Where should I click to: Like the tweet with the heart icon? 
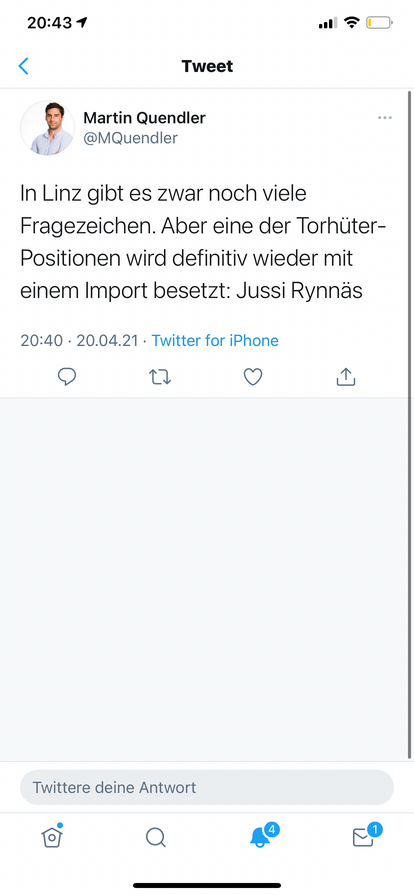click(253, 377)
